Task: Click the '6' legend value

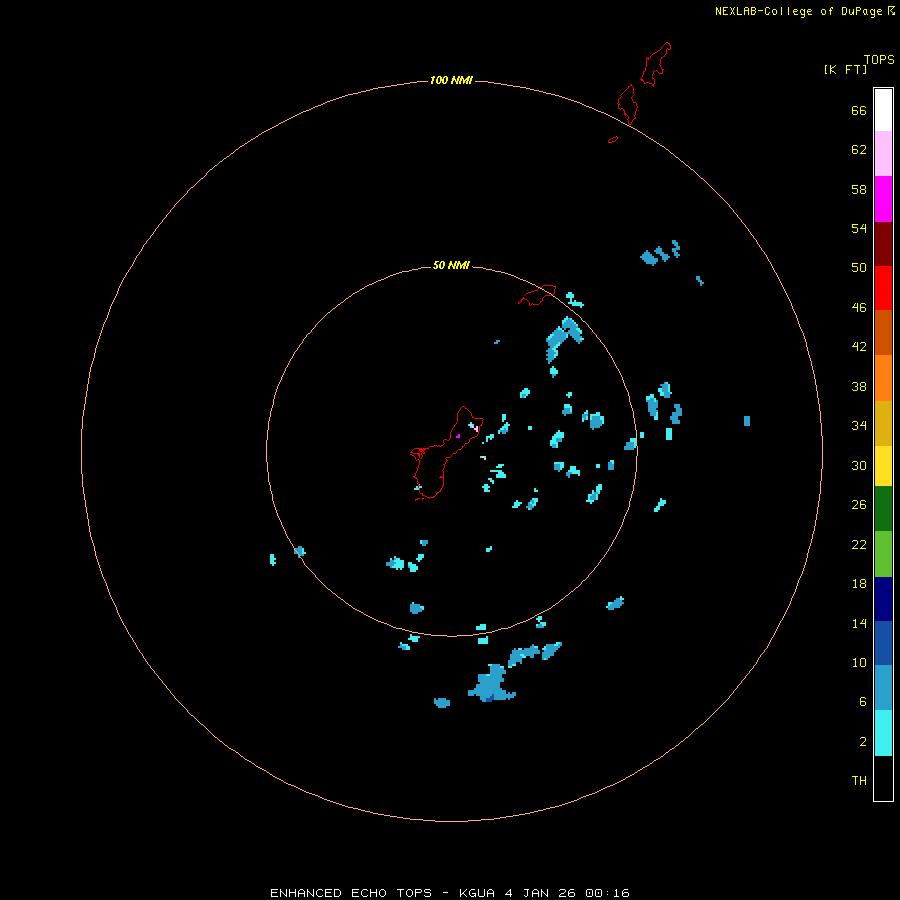Action: coord(863,702)
